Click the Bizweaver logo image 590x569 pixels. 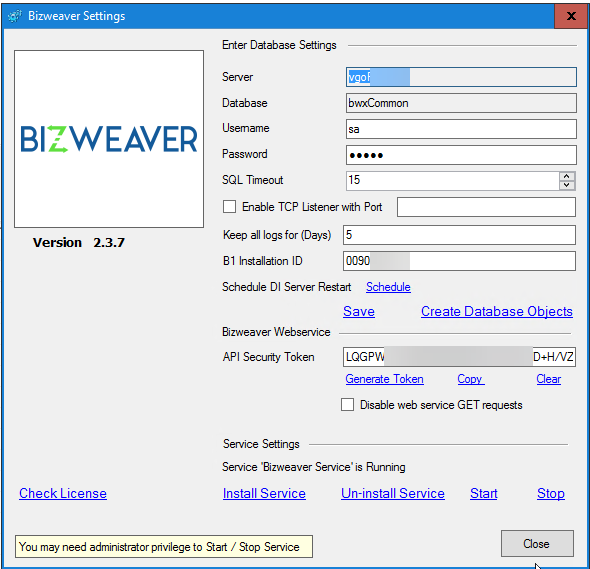pos(109,139)
